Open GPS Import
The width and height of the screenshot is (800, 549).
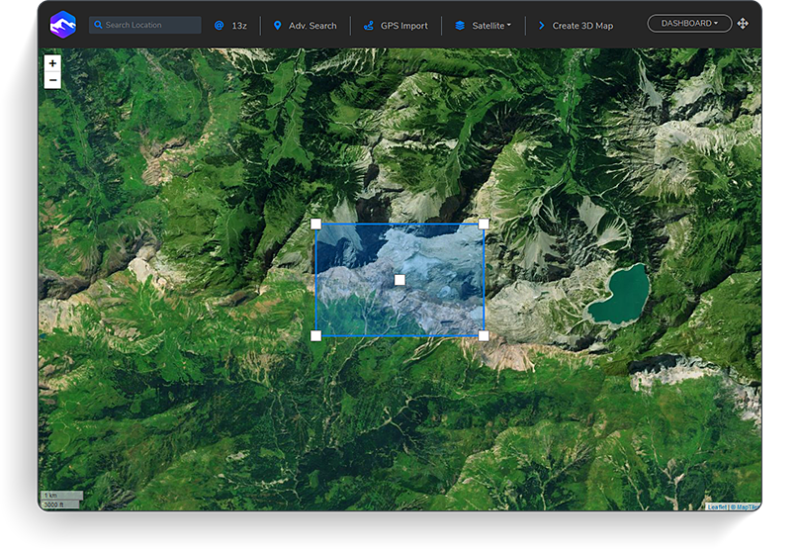tap(404, 26)
